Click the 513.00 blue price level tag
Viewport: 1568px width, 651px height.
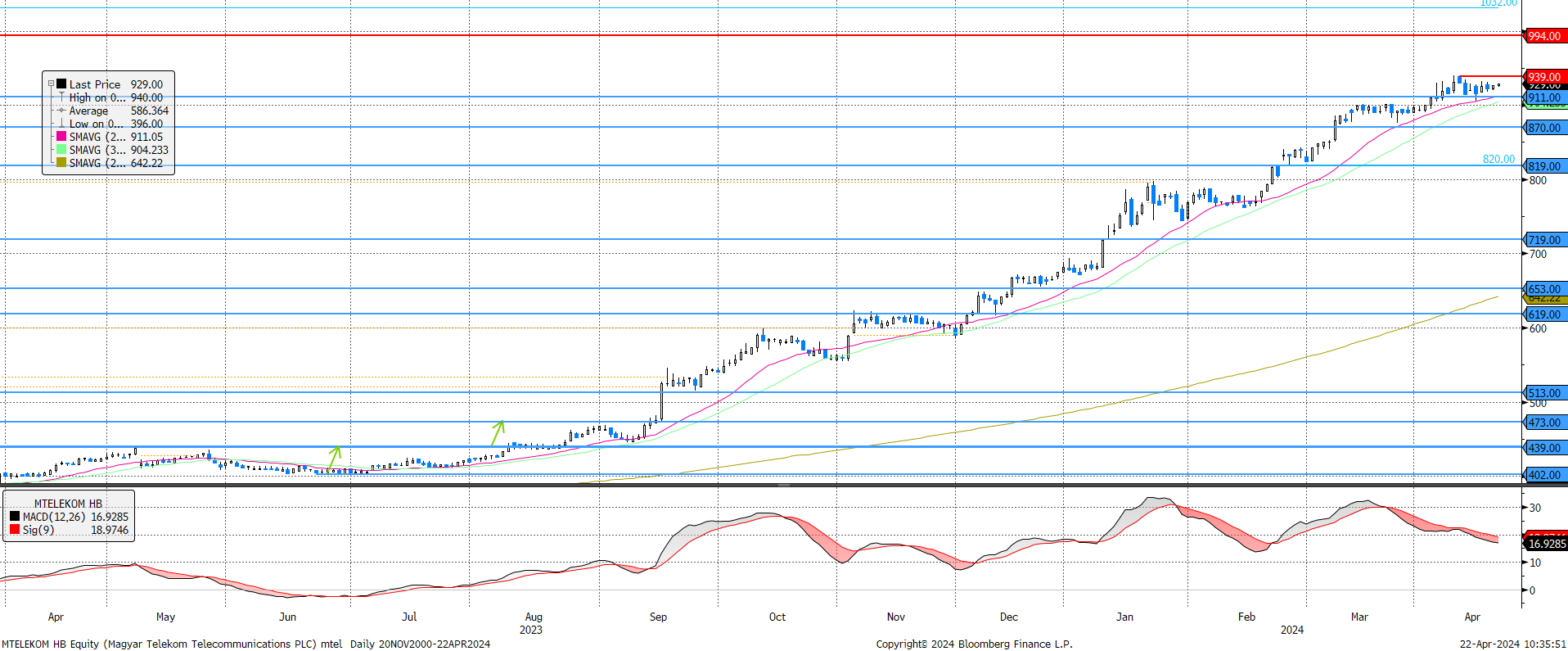(x=1545, y=393)
